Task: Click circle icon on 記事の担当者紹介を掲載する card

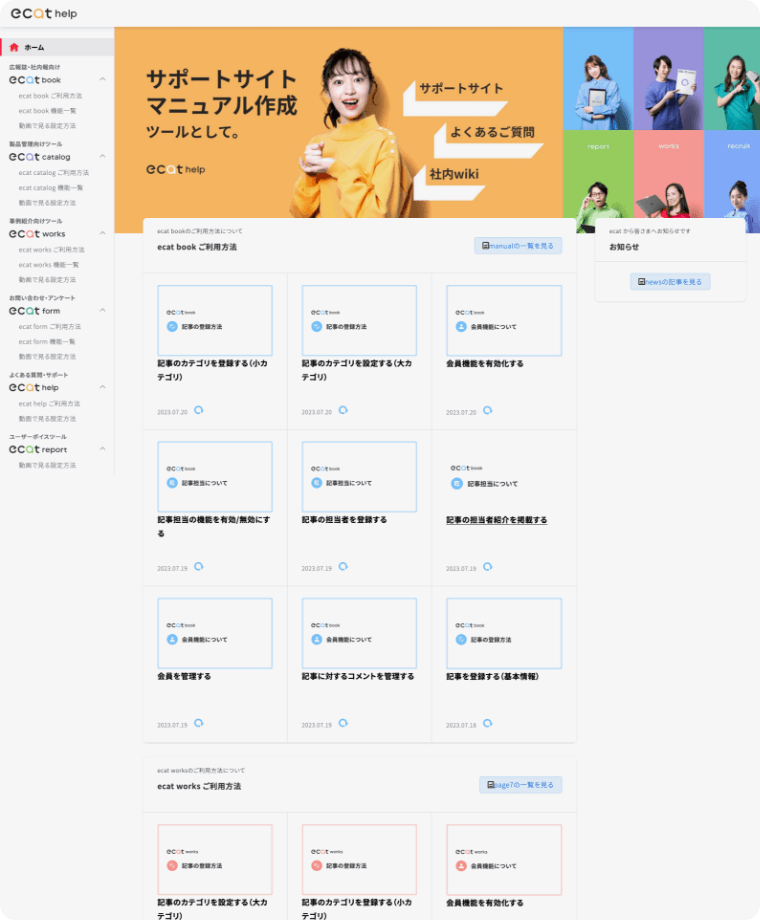Action: (x=488, y=566)
